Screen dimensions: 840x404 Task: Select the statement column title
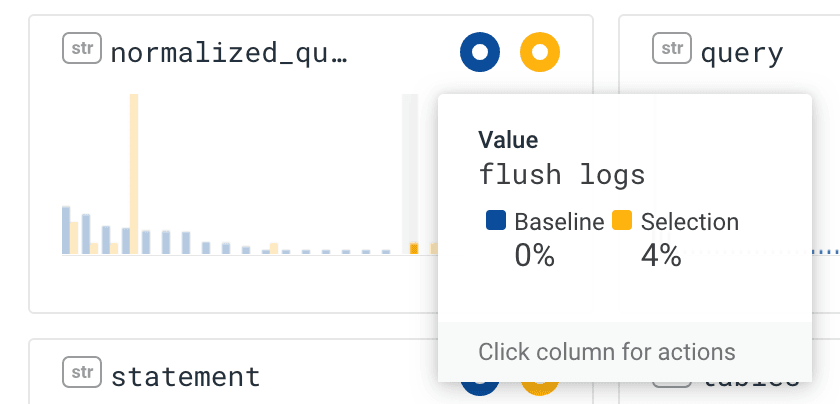pos(185,376)
